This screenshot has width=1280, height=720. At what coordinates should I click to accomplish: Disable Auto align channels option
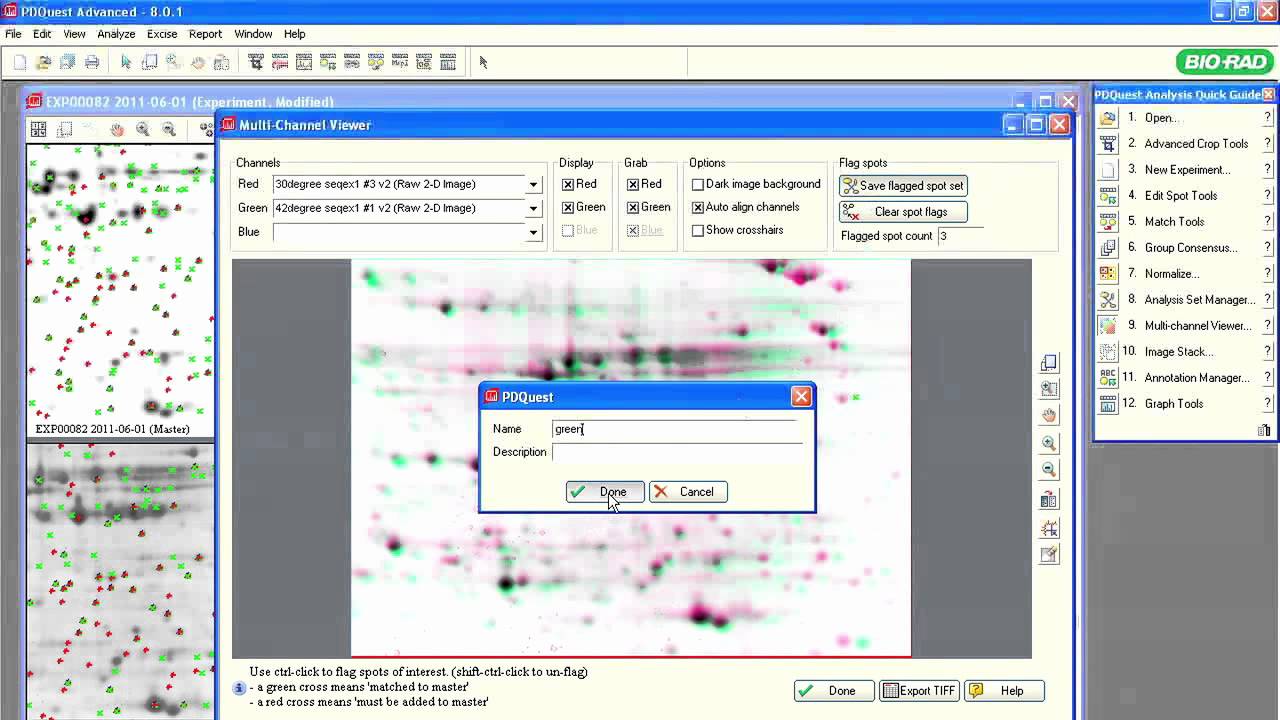pos(698,207)
